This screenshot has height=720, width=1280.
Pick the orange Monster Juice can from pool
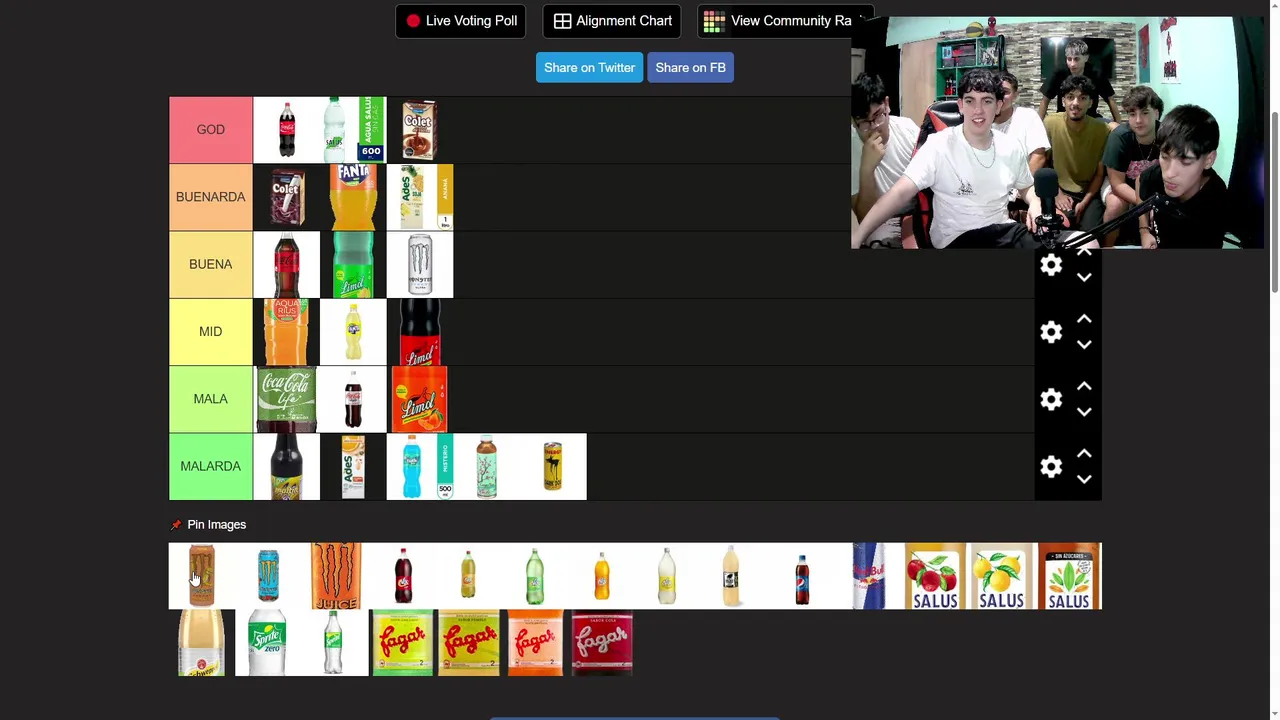pyautogui.click(x=335, y=576)
